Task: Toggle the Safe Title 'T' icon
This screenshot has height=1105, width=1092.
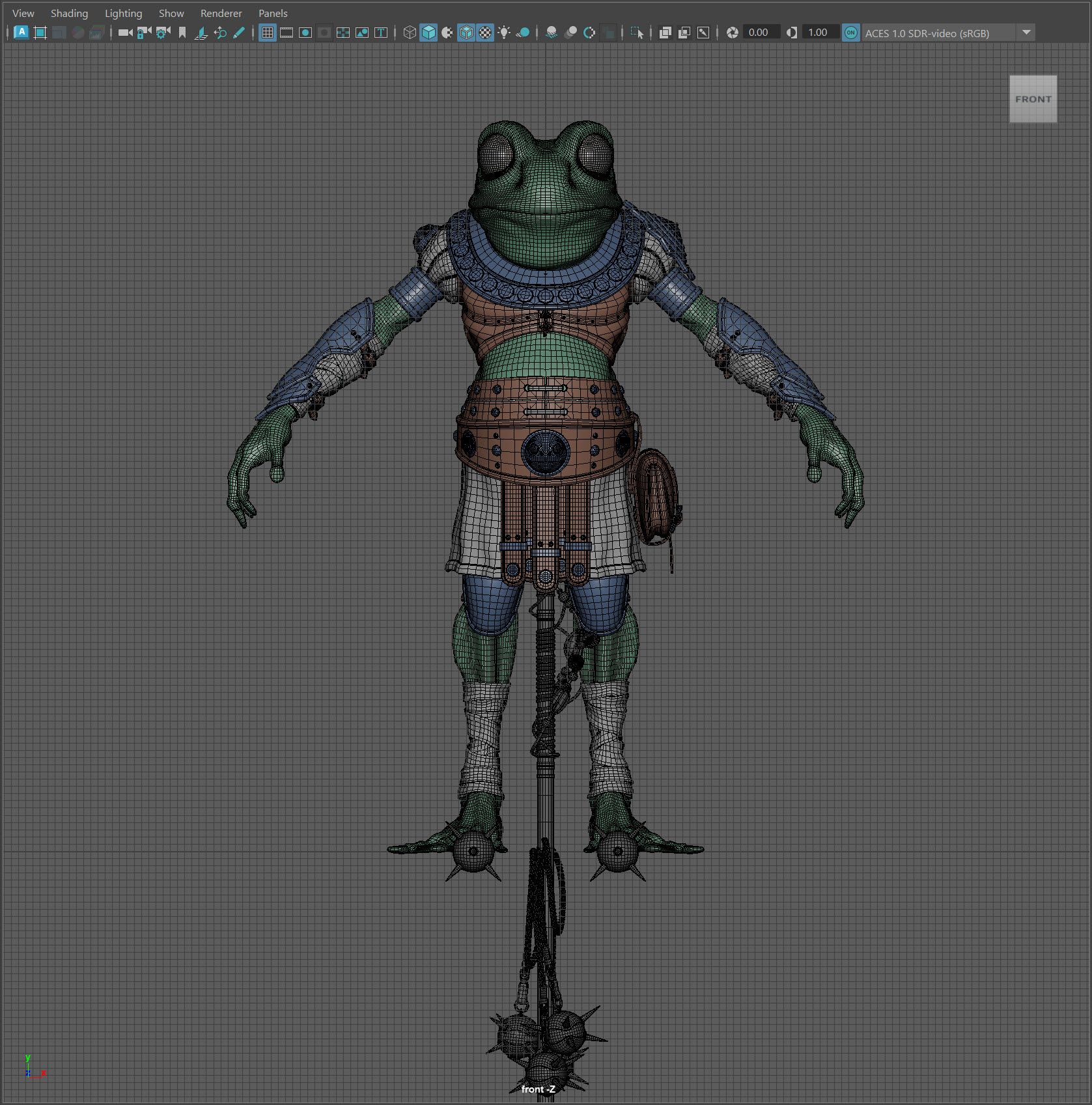Action: (x=381, y=33)
